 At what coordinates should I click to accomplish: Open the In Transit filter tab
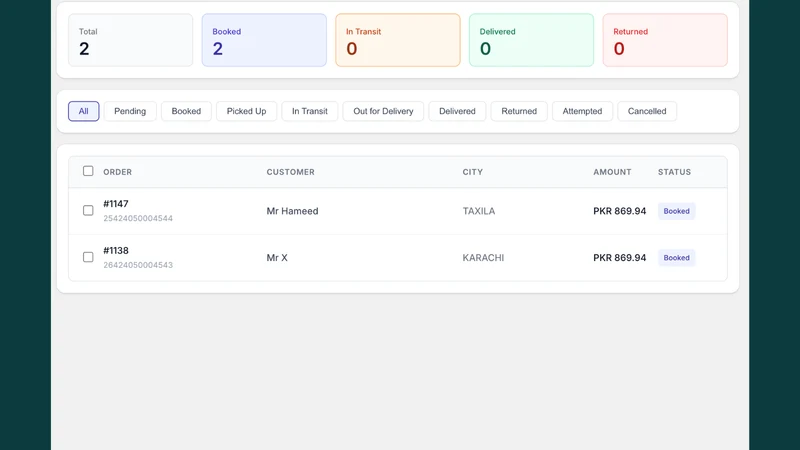pos(310,111)
